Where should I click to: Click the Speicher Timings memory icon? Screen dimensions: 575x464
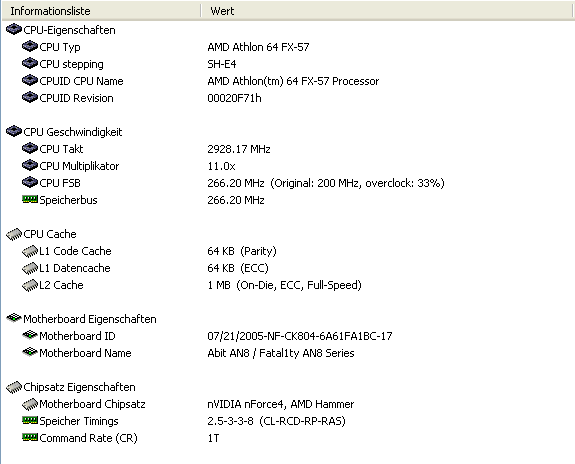click(30, 420)
